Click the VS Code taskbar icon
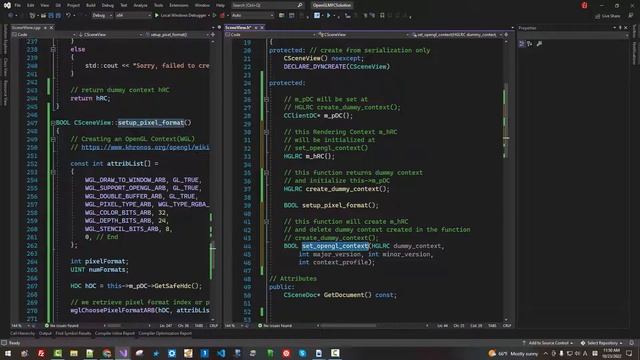The height and width of the screenshot is (360, 640). point(221,353)
